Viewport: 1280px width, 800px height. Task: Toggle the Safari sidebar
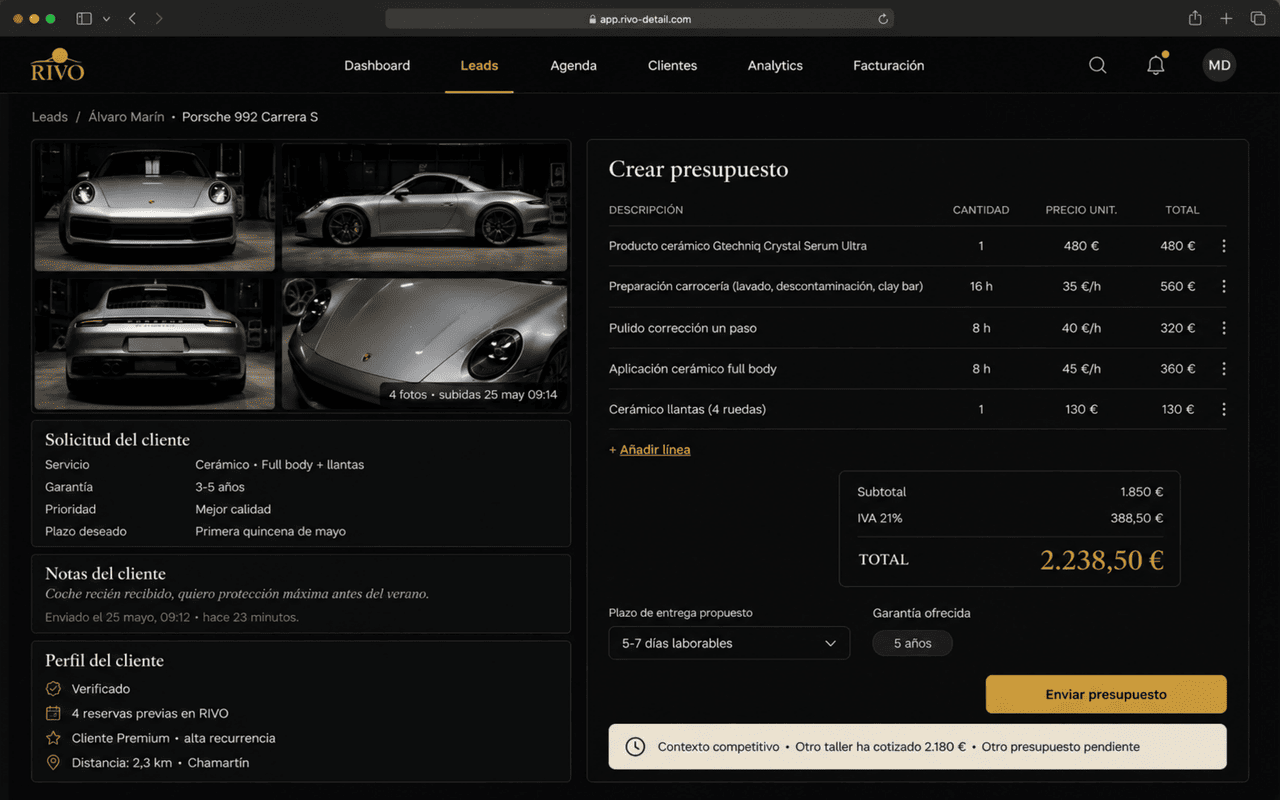tap(84, 19)
